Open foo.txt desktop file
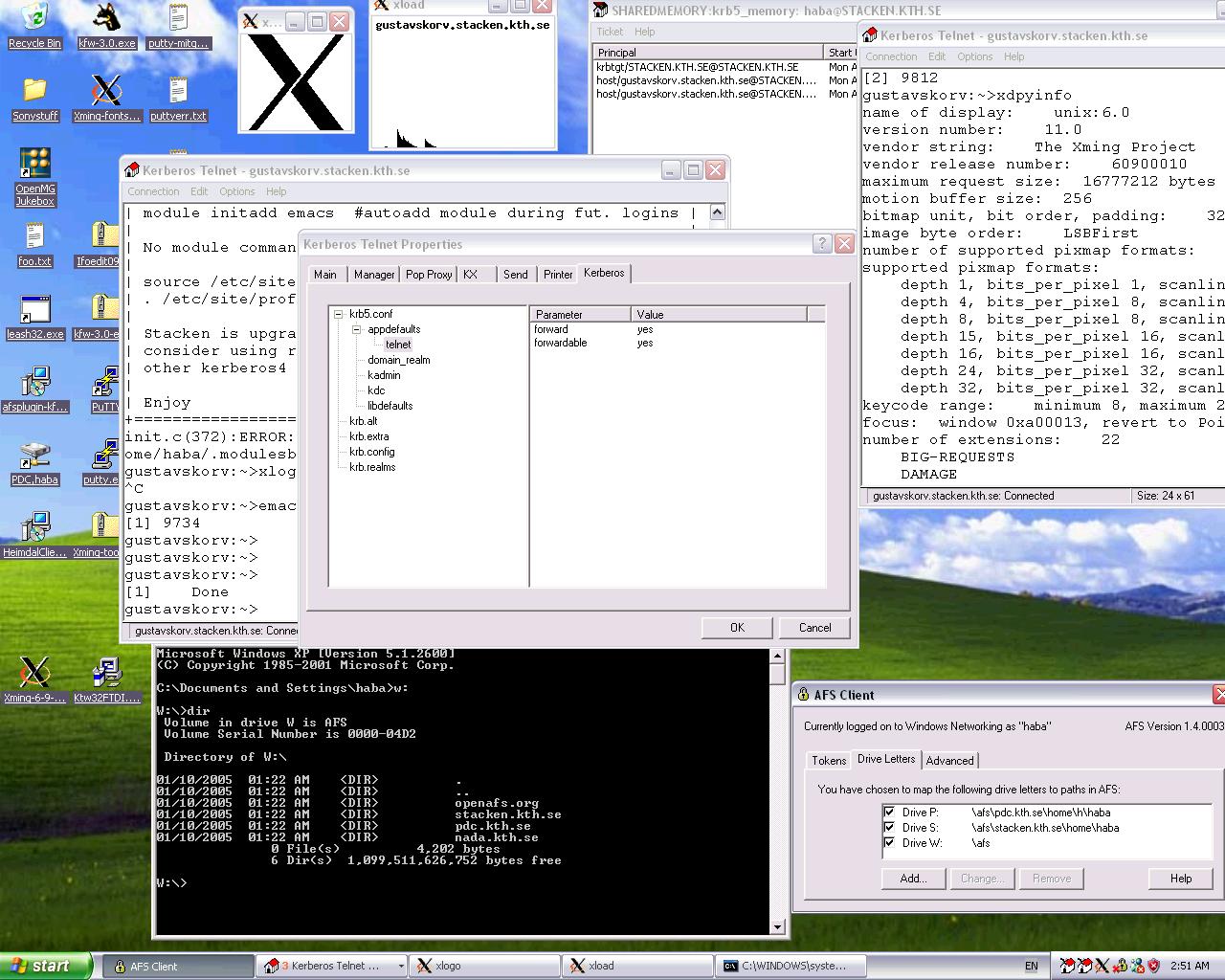 pyautogui.click(x=34, y=244)
